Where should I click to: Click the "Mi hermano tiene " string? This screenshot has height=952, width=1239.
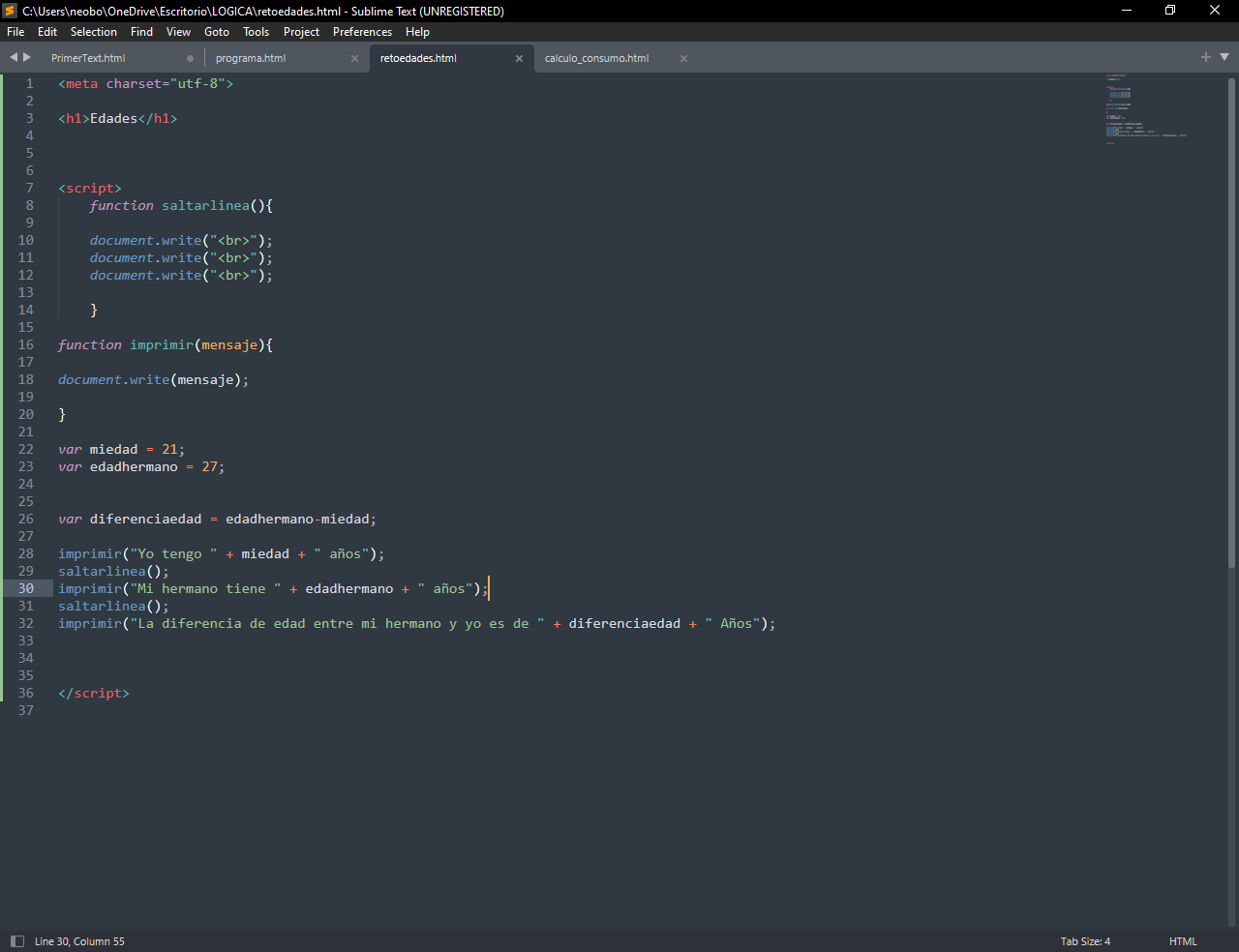point(205,588)
